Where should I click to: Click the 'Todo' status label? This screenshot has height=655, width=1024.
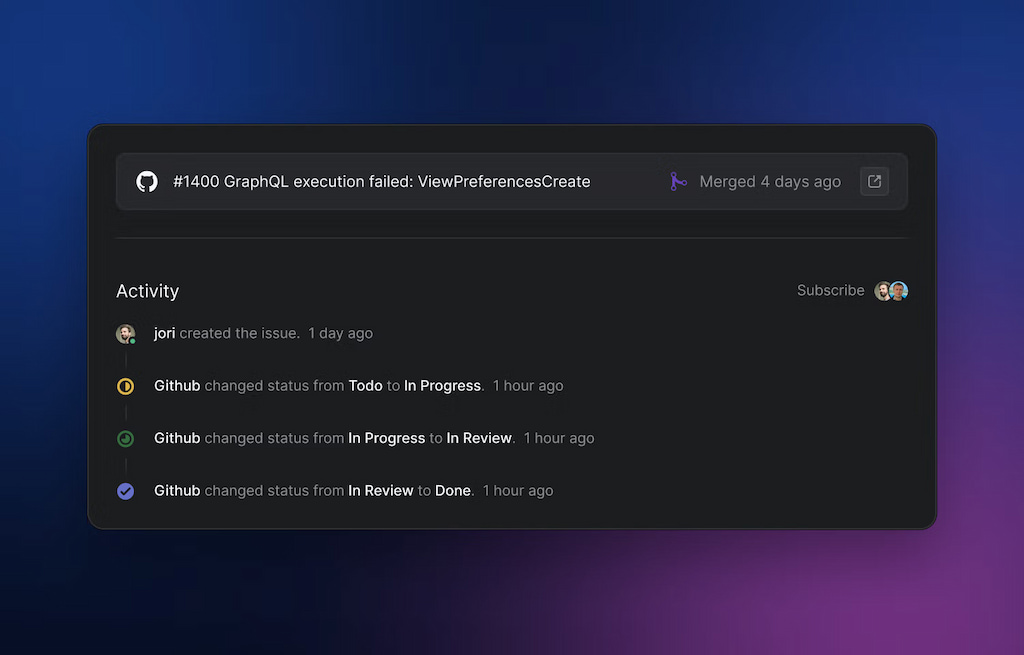click(365, 386)
